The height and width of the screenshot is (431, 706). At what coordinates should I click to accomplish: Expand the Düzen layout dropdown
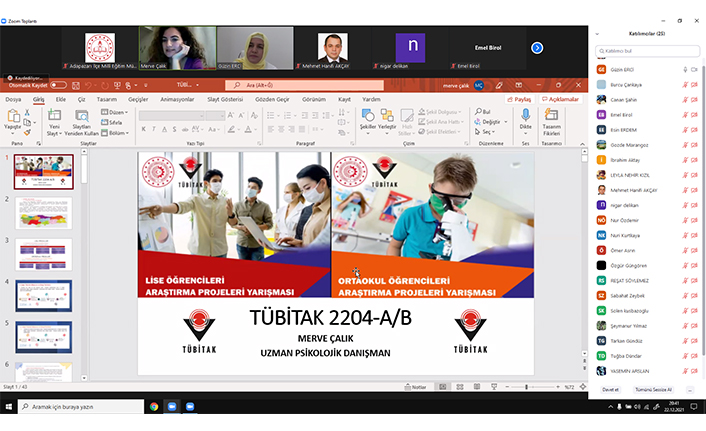point(117,114)
